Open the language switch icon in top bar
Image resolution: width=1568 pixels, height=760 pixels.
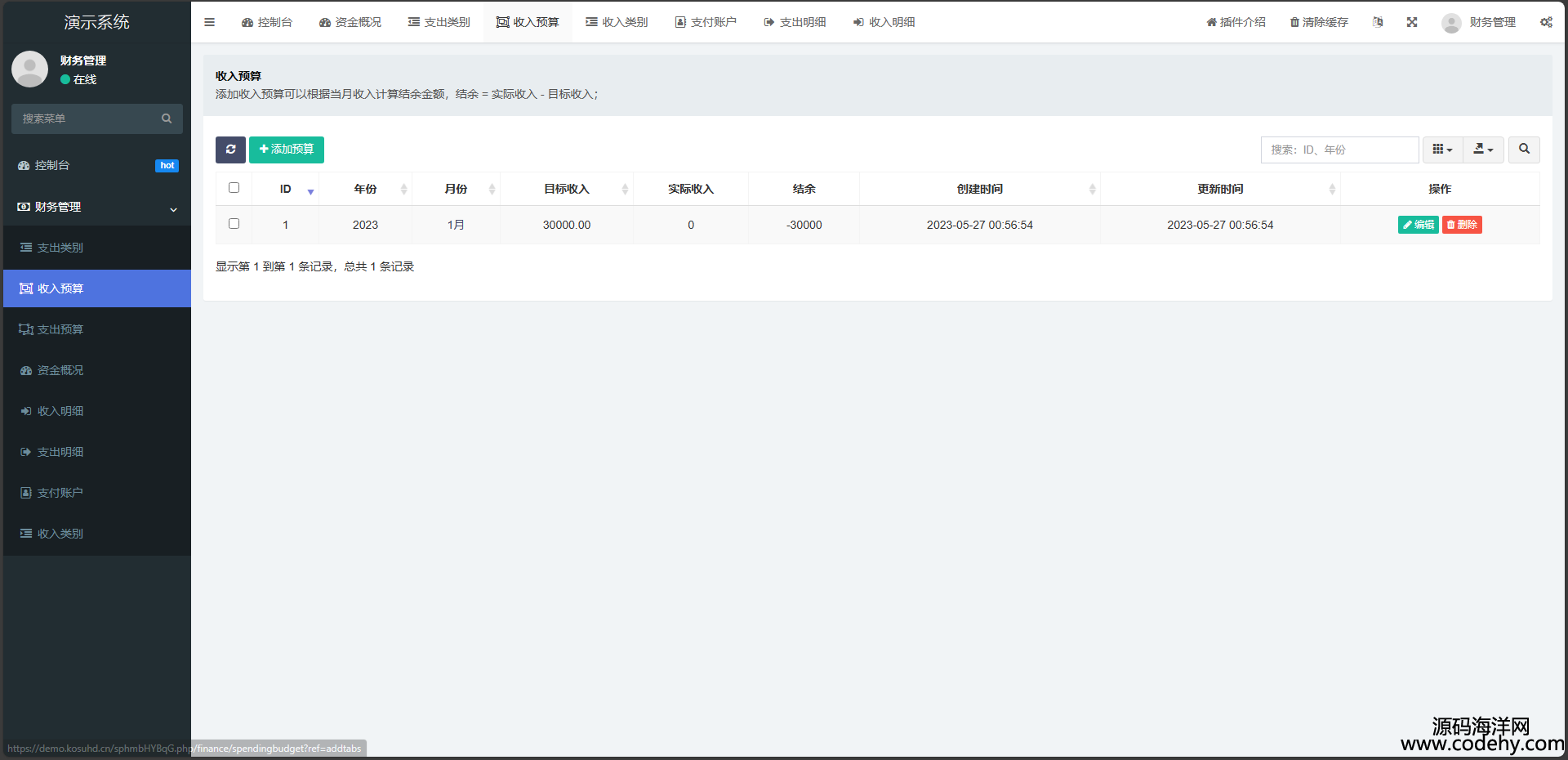pos(1378,22)
